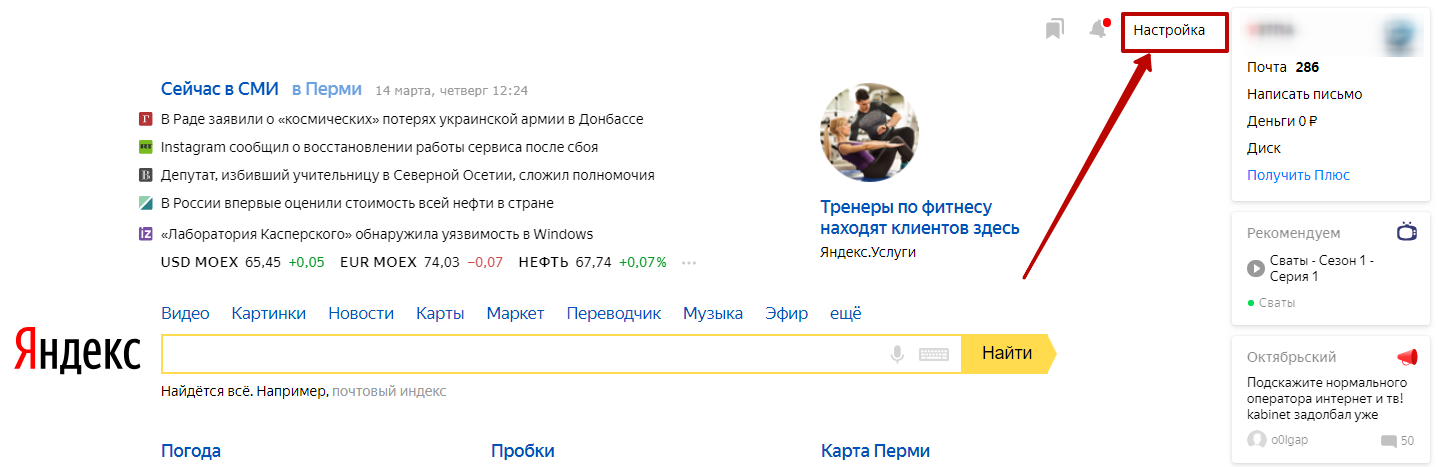Screen dimensions: 1438x467
Task: Open the Октябрьский district heading
Action: tap(1291, 357)
